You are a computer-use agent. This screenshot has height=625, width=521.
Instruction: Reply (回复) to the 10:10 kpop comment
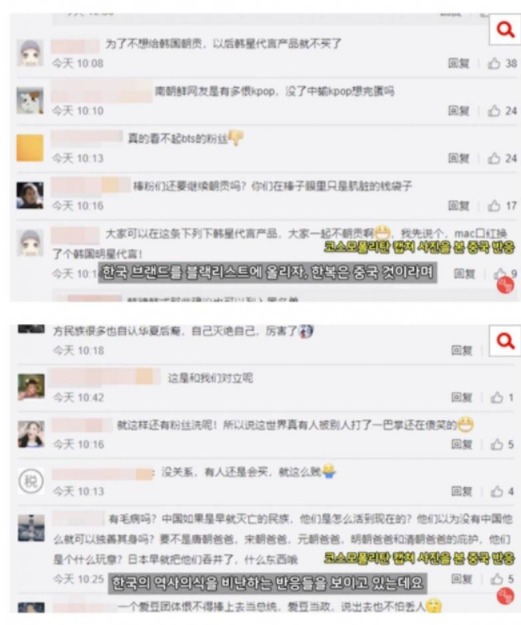(459, 111)
